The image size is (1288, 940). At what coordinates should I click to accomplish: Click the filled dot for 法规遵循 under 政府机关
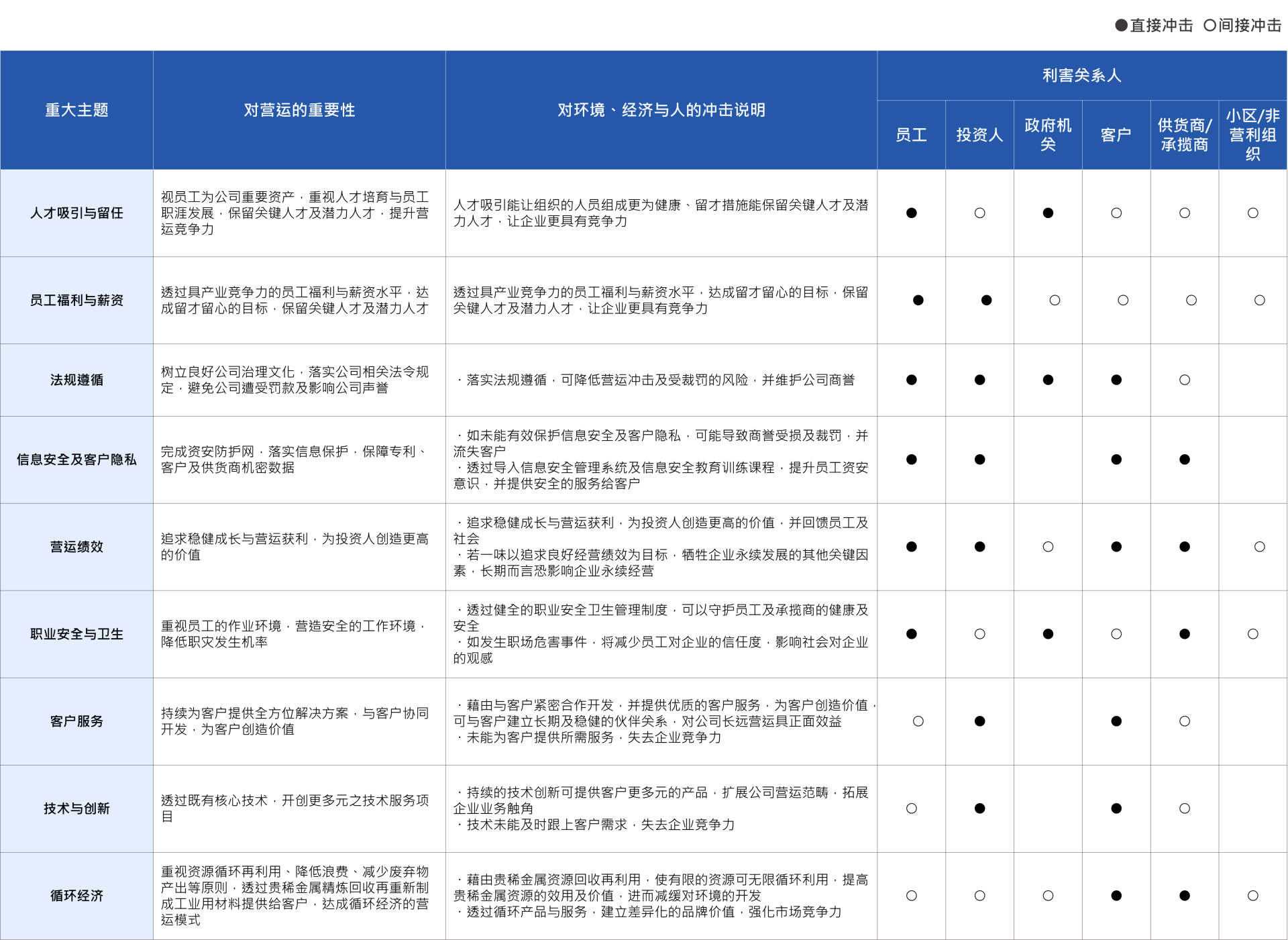click(x=1048, y=380)
